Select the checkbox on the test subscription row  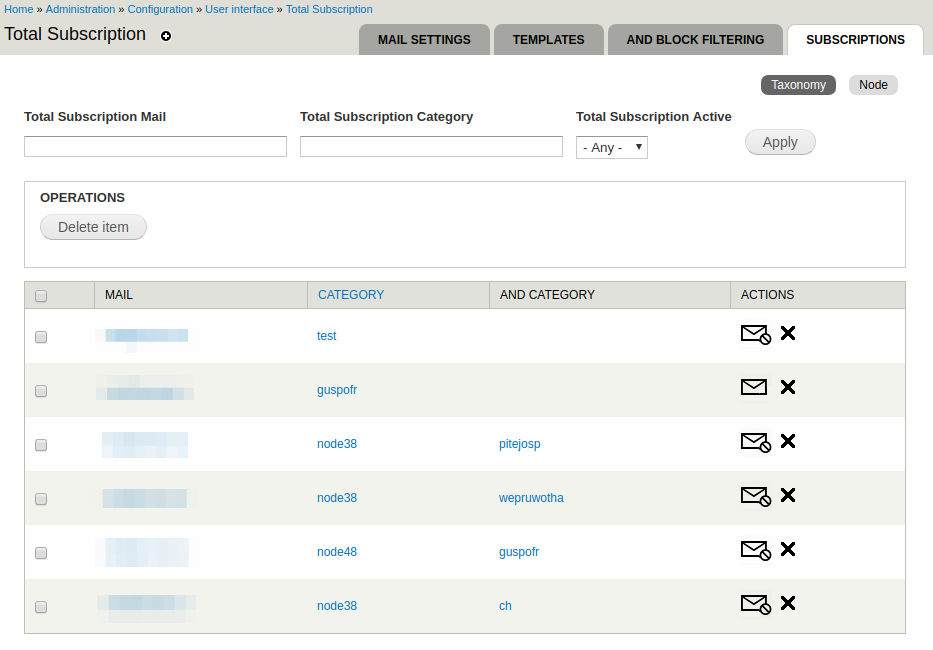pos(41,337)
